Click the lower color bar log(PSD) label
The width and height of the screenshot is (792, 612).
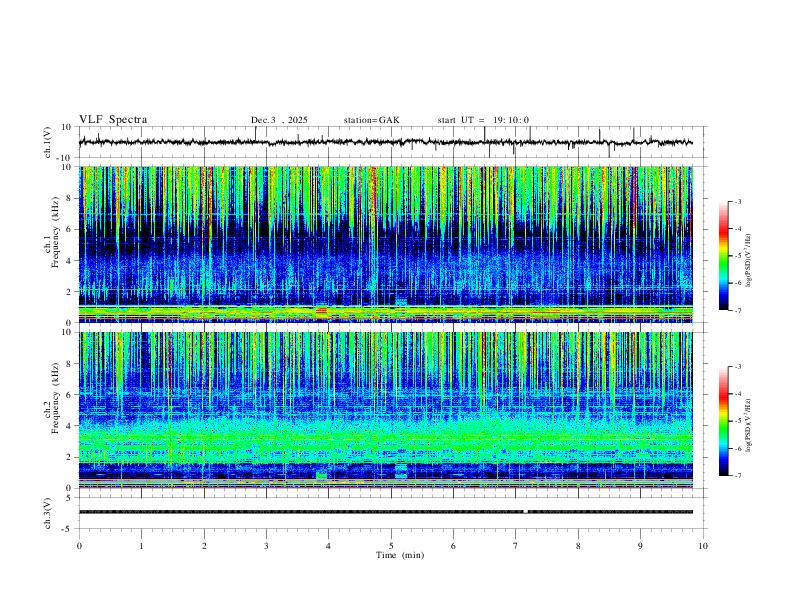[748, 426]
